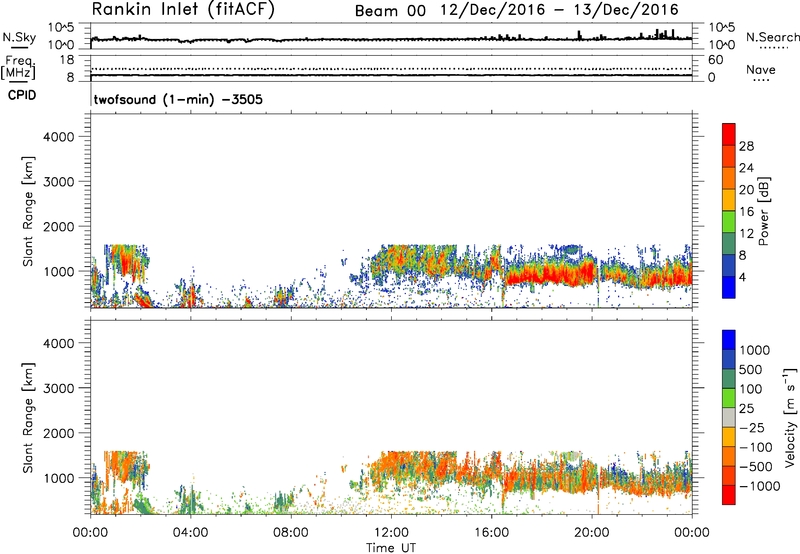The height and width of the screenshot is (554, 800).
Task: Select the Freq. [MHz] axis label
Action: 19,68
